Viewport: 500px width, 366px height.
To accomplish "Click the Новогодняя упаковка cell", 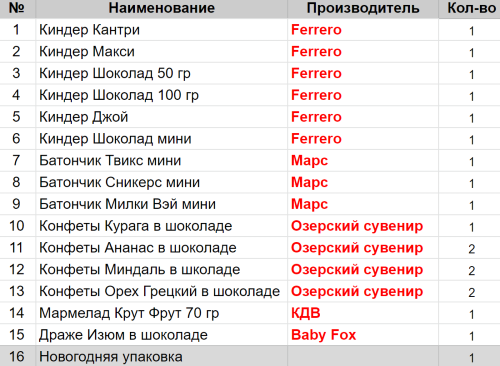I will tap(161, 357).
